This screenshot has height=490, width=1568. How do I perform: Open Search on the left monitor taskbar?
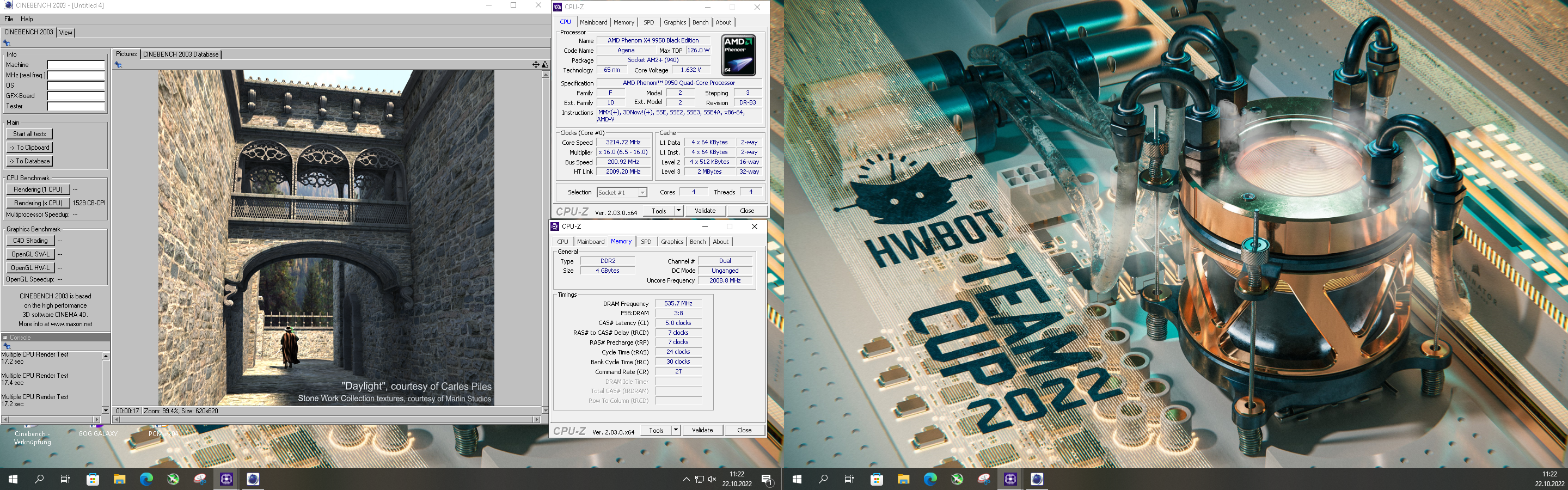tap(40, 479)
